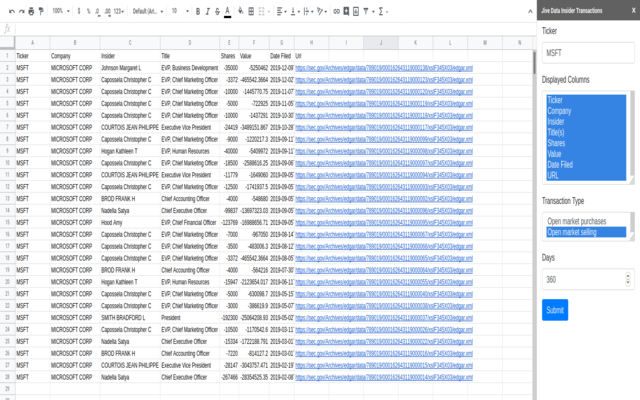Select Shares in Displayed Columns list
Viewport: 640px width, 400px height.
586,143
